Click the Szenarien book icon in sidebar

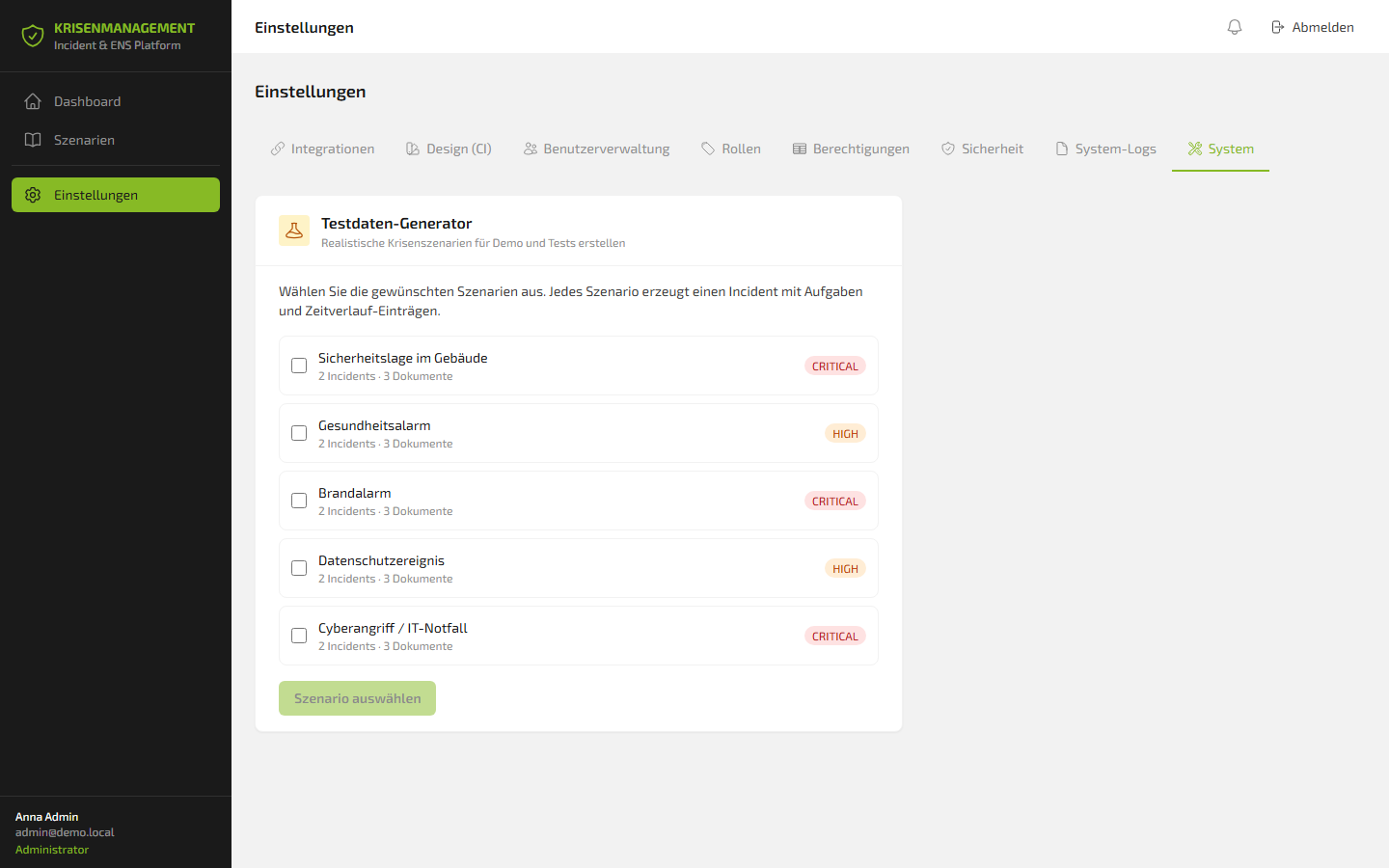[33, 140]
